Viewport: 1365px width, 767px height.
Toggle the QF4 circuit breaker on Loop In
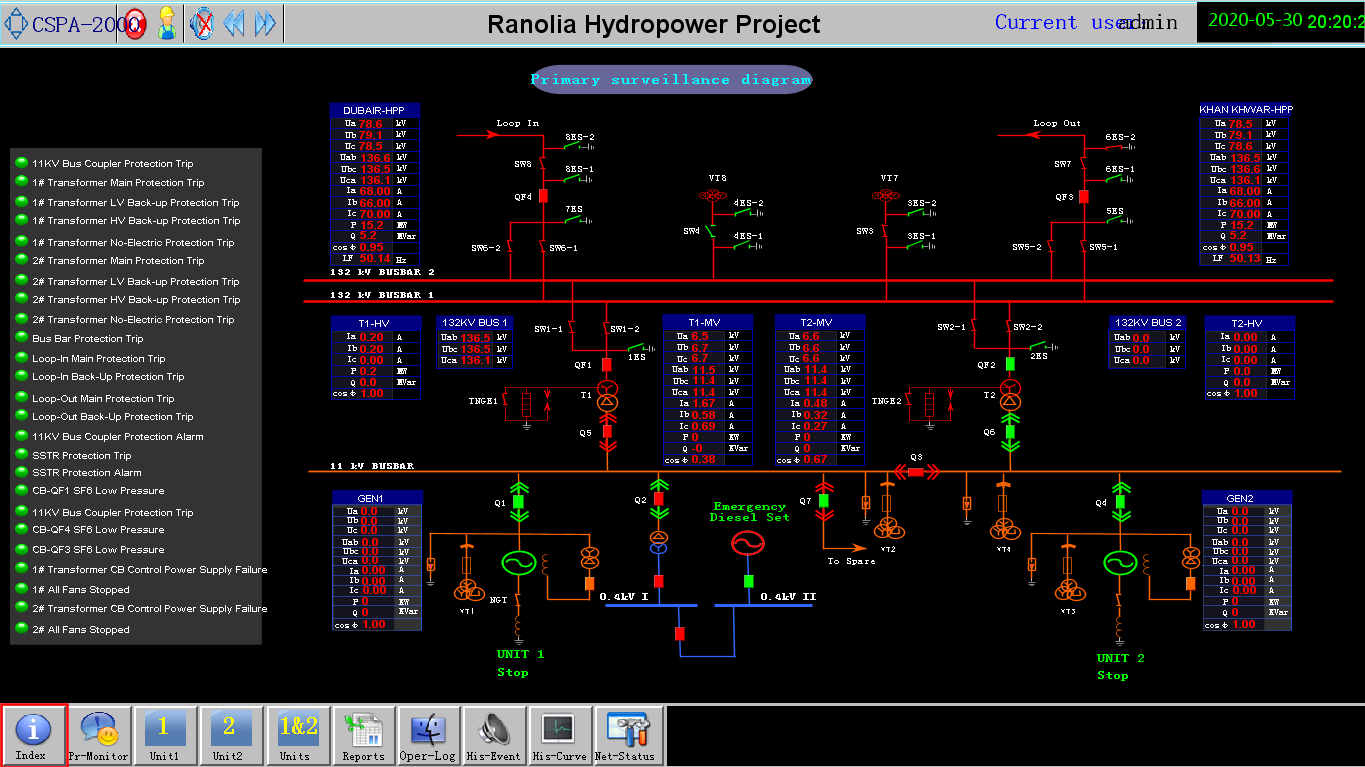point(543,196)
